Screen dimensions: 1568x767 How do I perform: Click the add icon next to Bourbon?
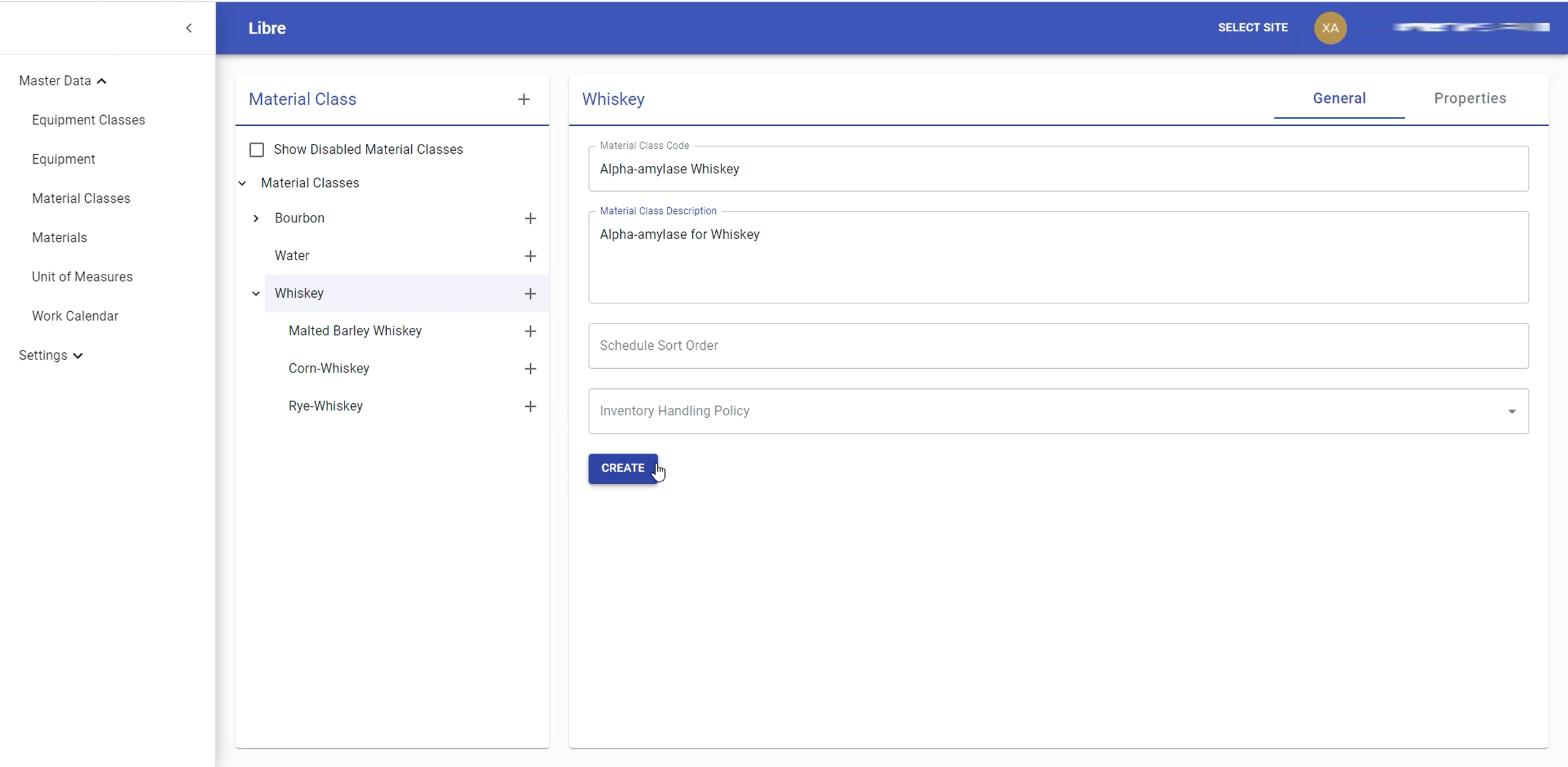click(529, 217)
